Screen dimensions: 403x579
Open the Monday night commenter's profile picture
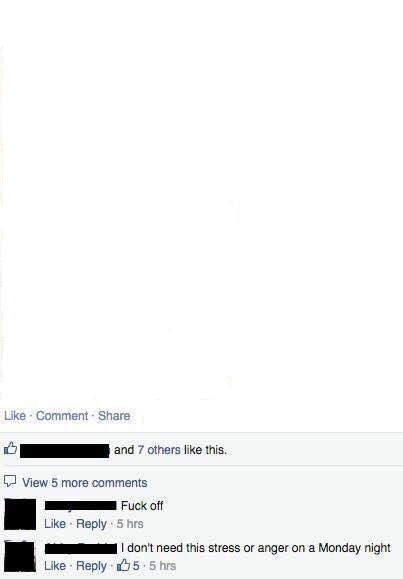point(20,556)
